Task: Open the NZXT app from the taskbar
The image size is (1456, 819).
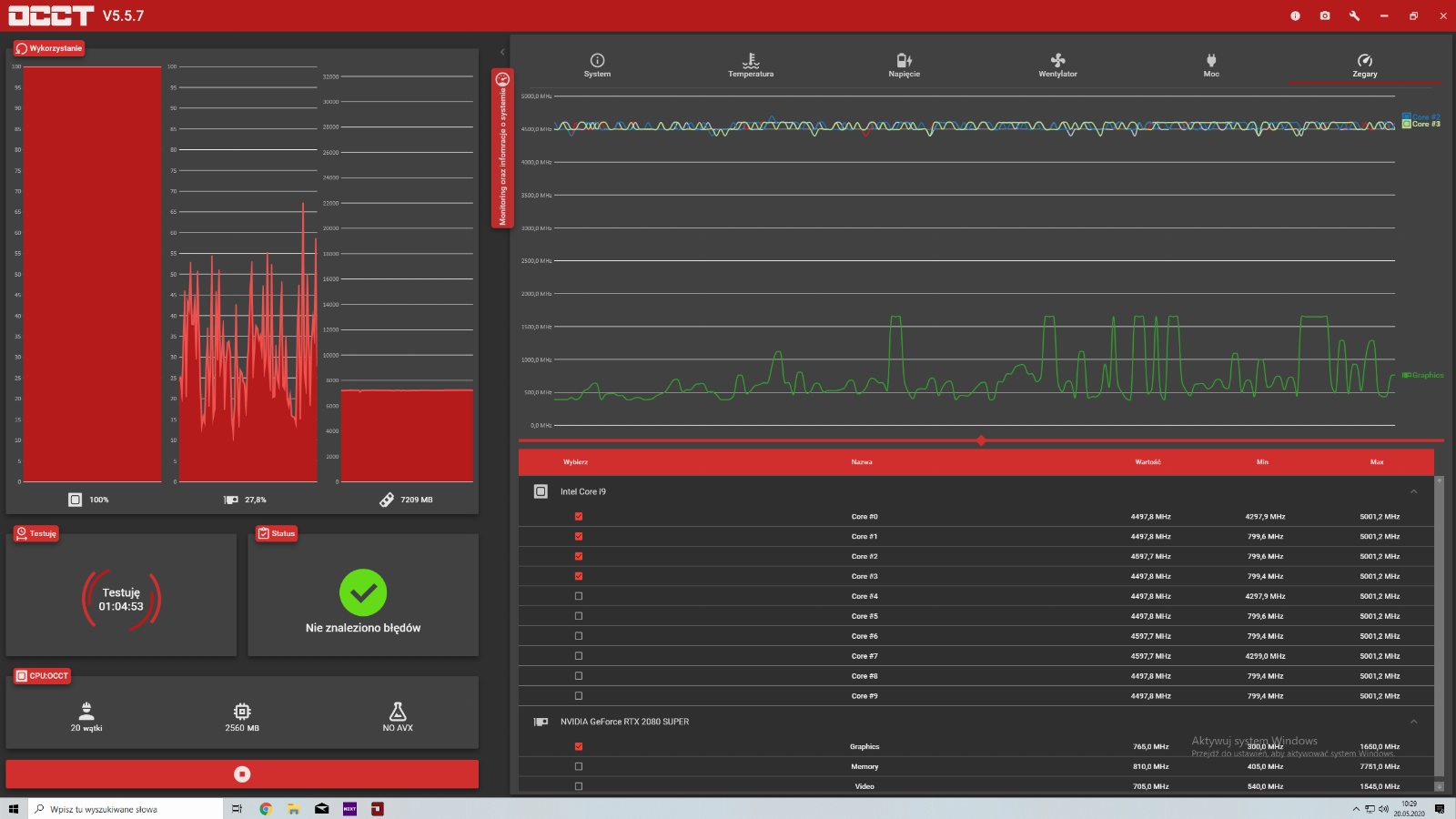Action: [x=349, y=809]
